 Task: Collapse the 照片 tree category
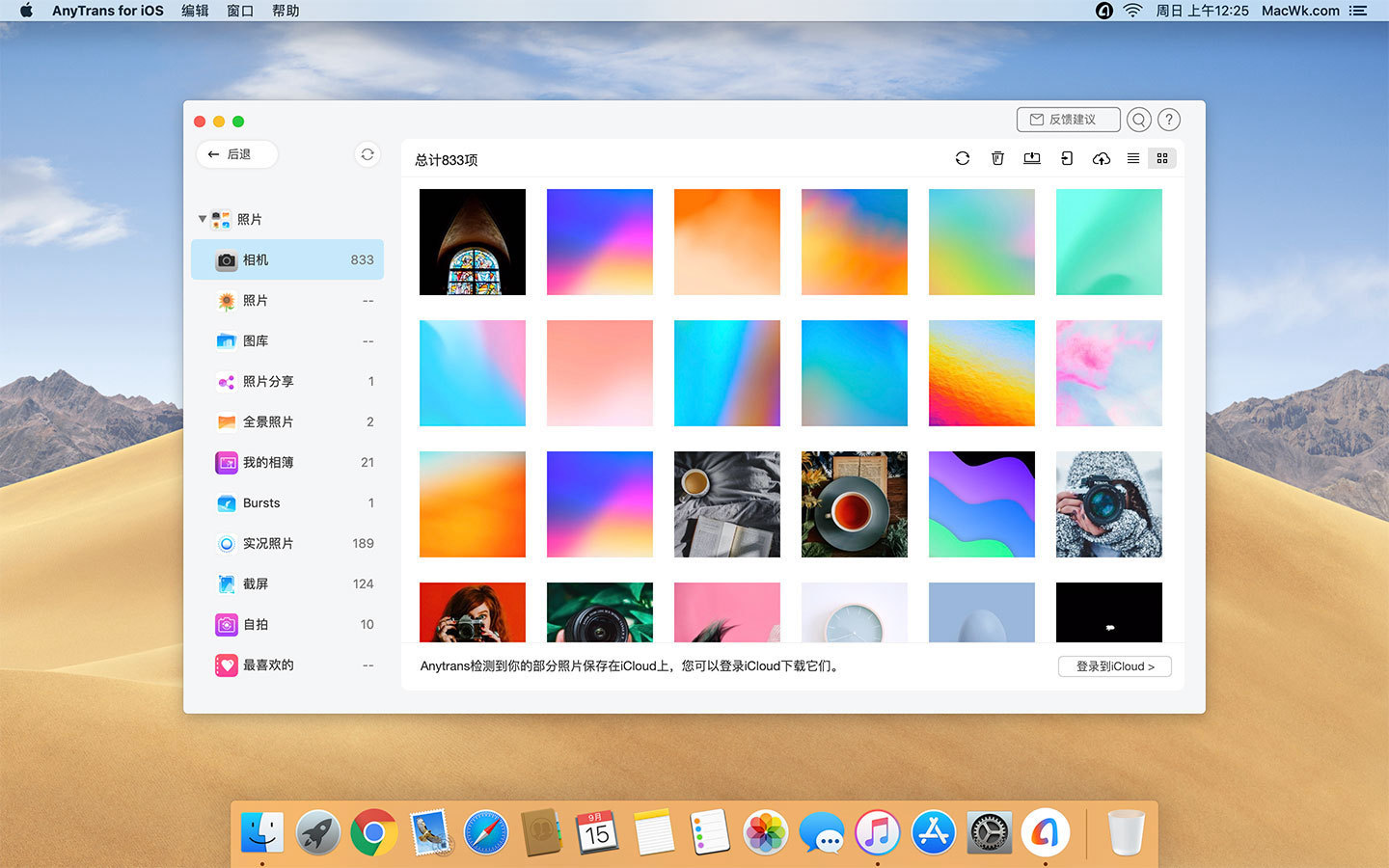202,219
